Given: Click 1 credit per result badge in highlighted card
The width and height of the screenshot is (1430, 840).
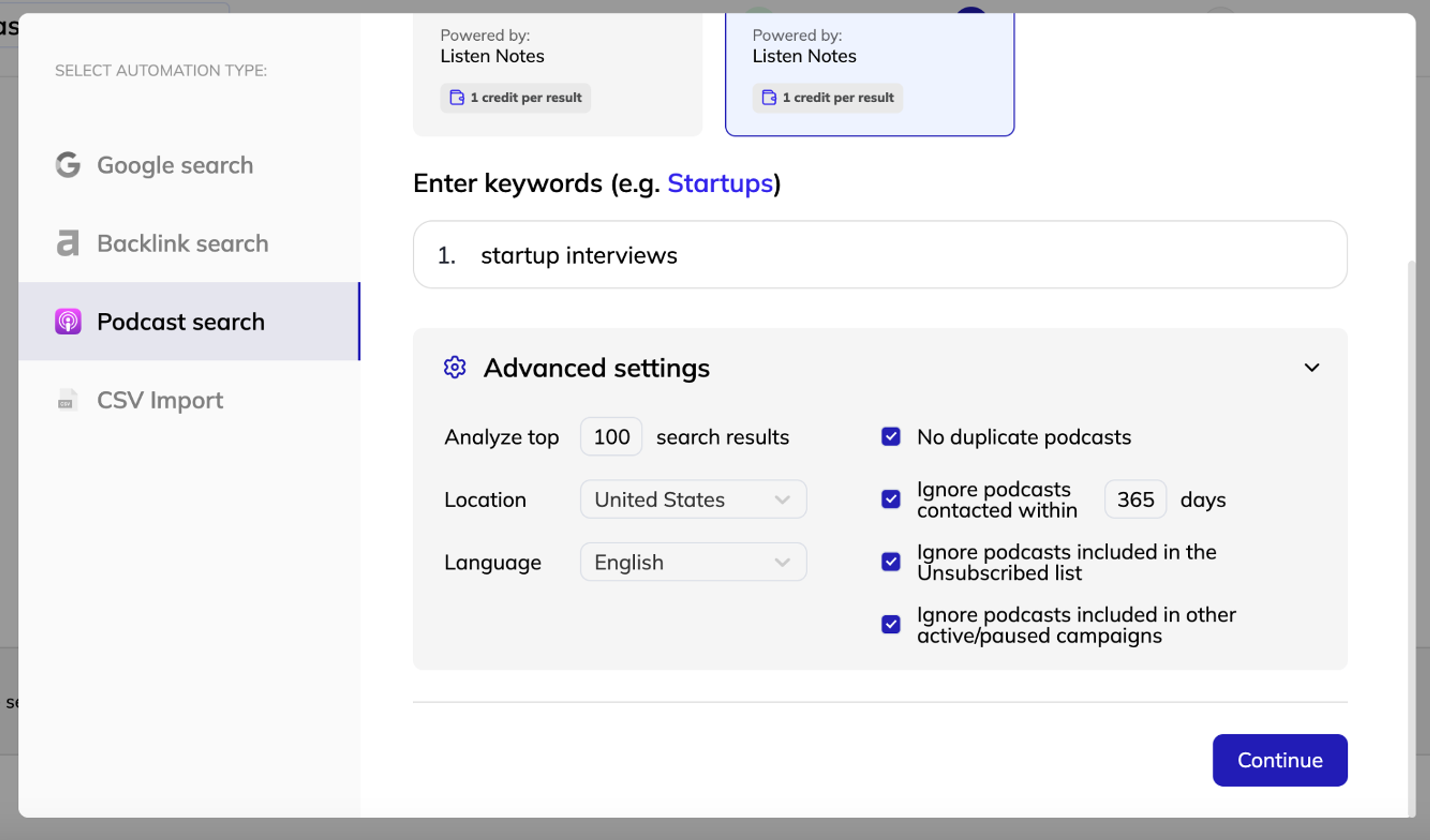Looking at the screenshot, I should tap(827, 98).
